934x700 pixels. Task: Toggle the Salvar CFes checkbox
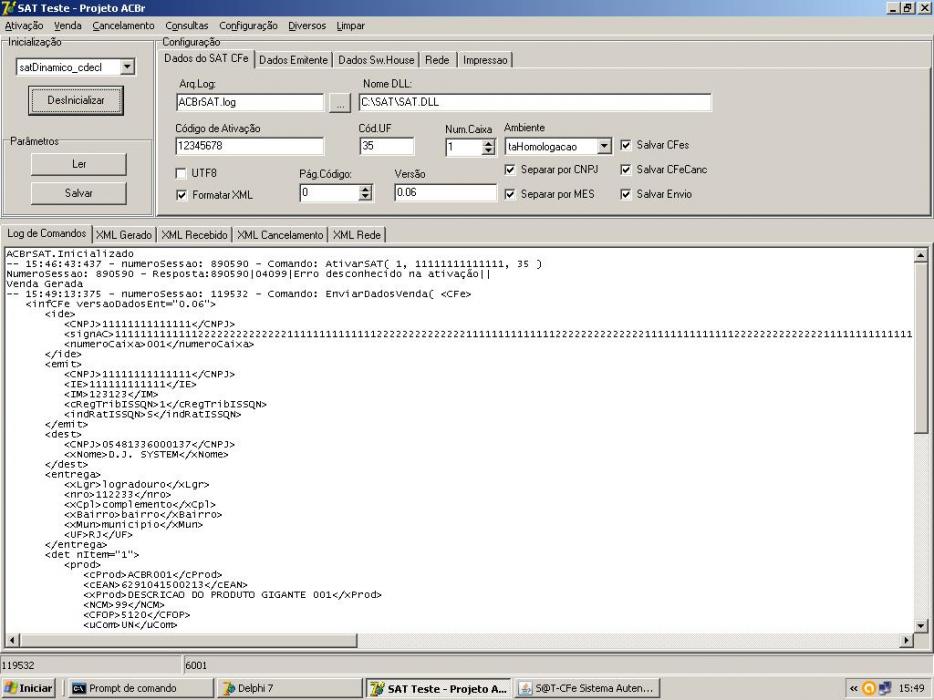(x=625, y=145)
